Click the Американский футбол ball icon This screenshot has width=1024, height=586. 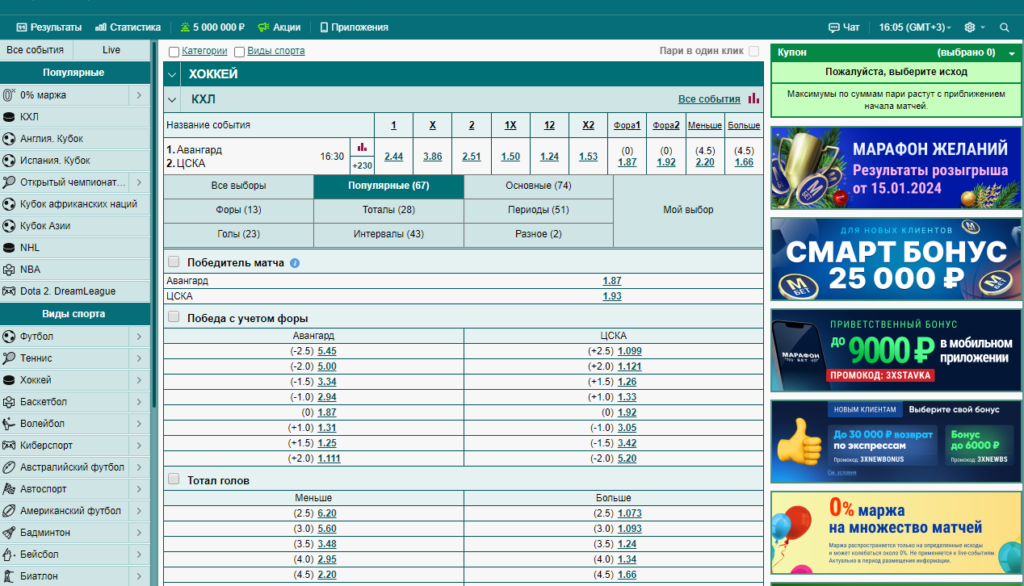(x=8, y=511)
